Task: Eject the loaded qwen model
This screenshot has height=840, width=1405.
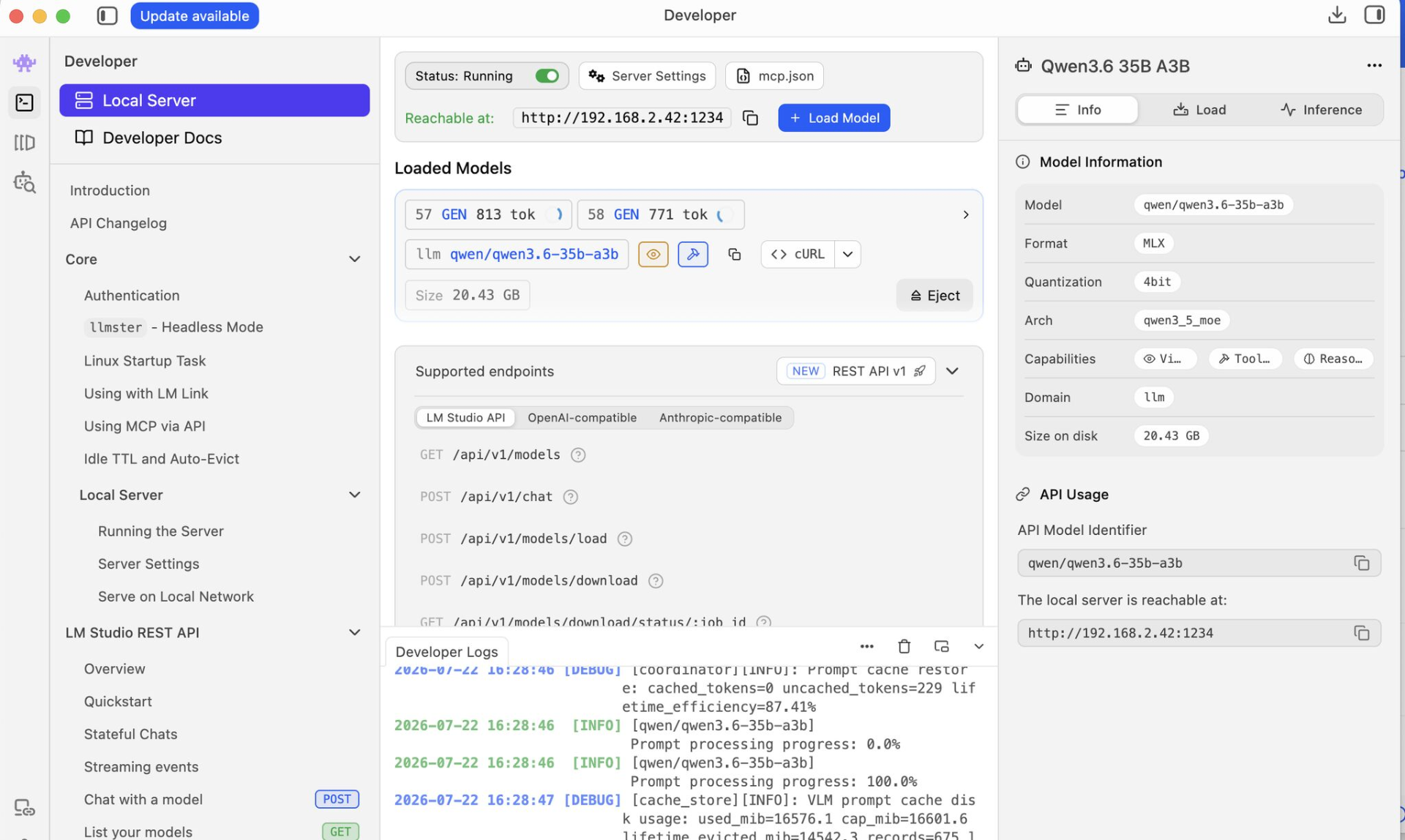Action: coord(934,296)
